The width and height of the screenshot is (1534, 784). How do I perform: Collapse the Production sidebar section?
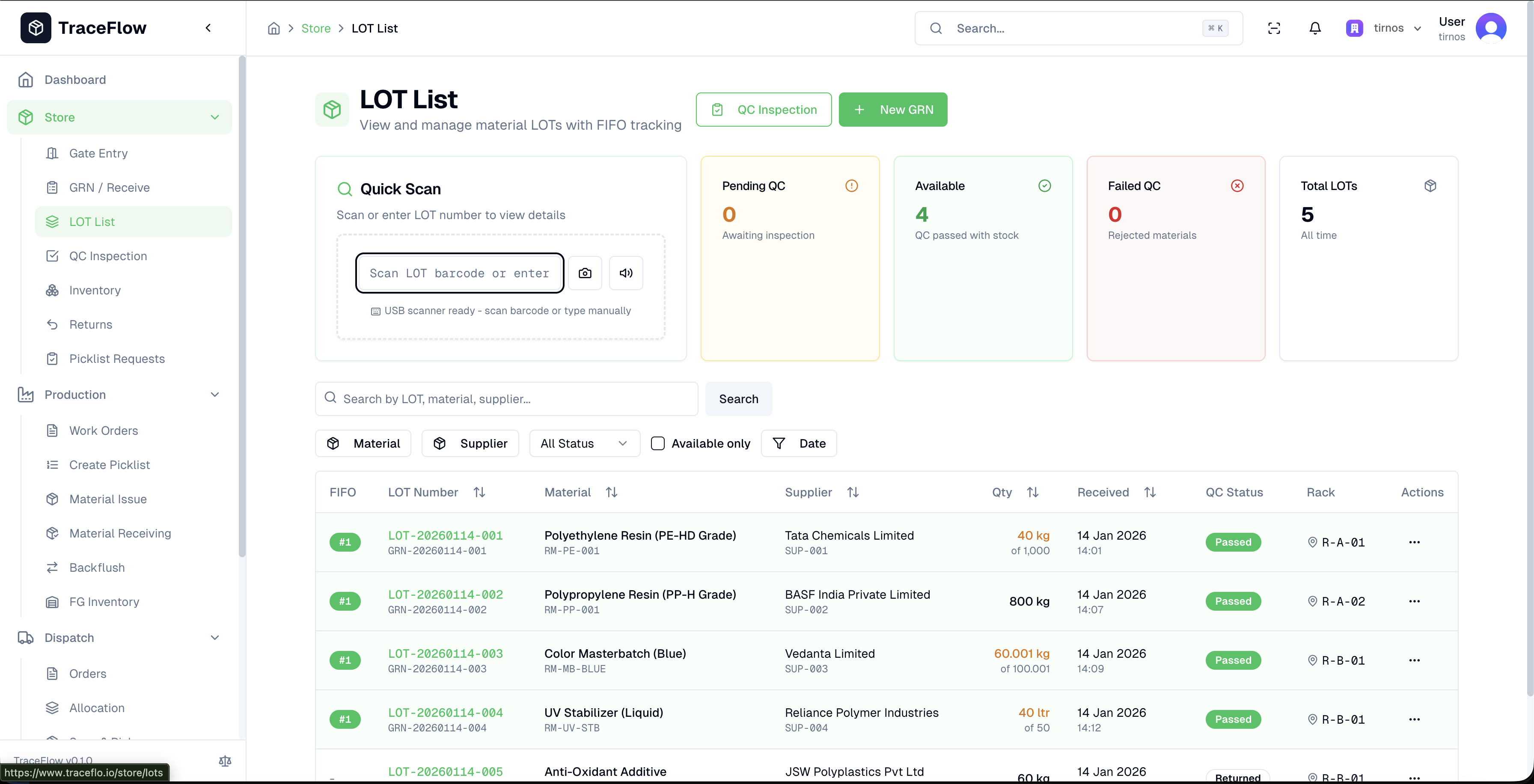(x=215, y=395)
